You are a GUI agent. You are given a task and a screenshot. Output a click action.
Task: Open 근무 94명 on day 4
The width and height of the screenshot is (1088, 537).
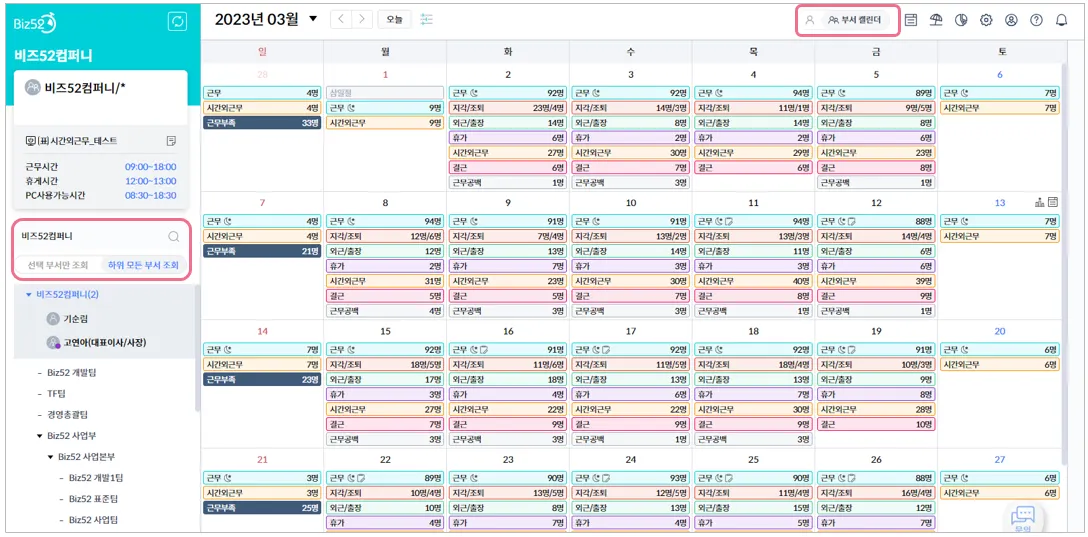point(753,92)
